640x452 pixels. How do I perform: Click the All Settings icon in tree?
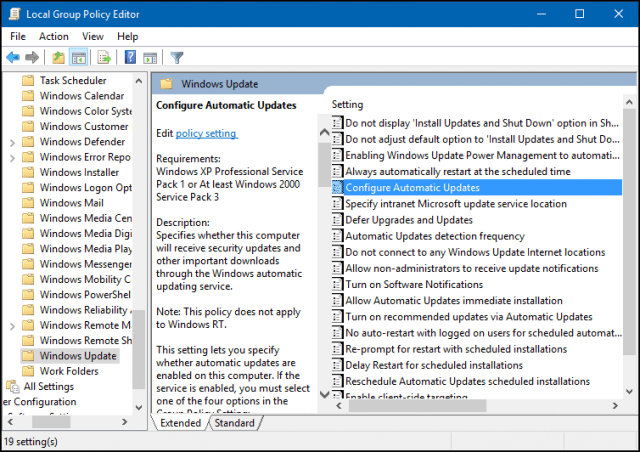13,386
